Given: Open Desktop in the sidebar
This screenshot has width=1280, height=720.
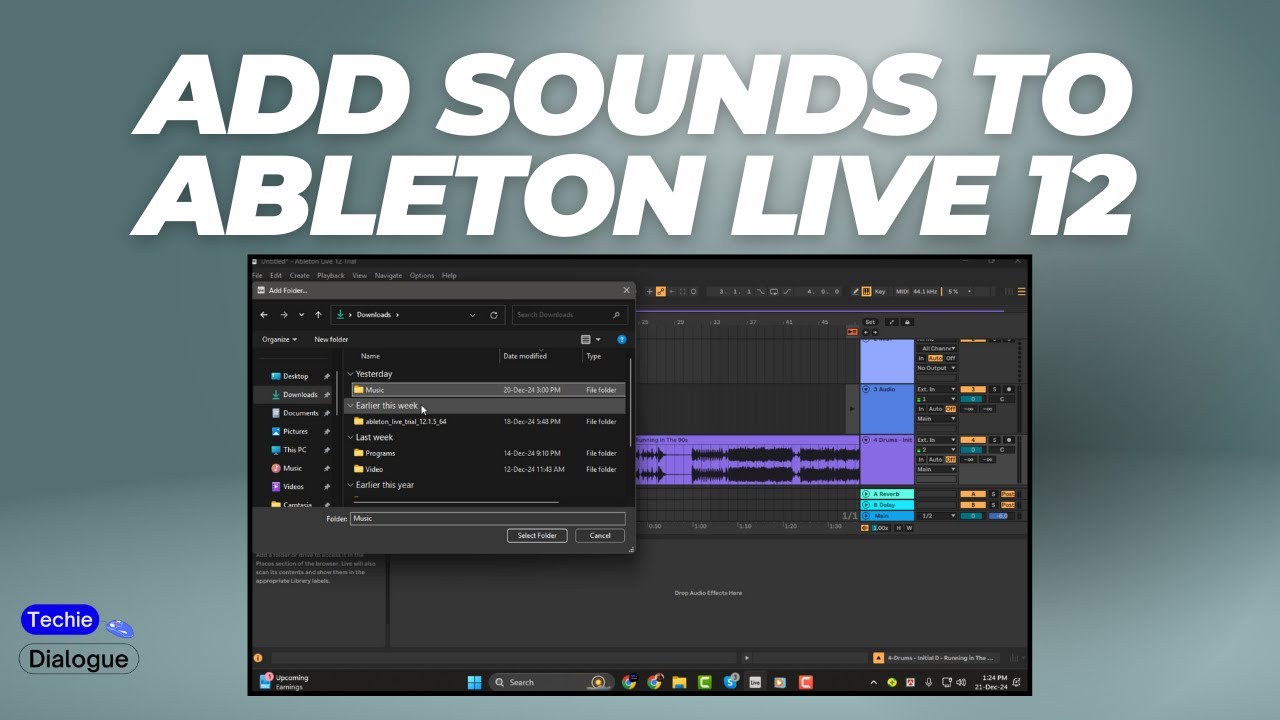Looking at the screenshot, I should (x=295, y=376).
